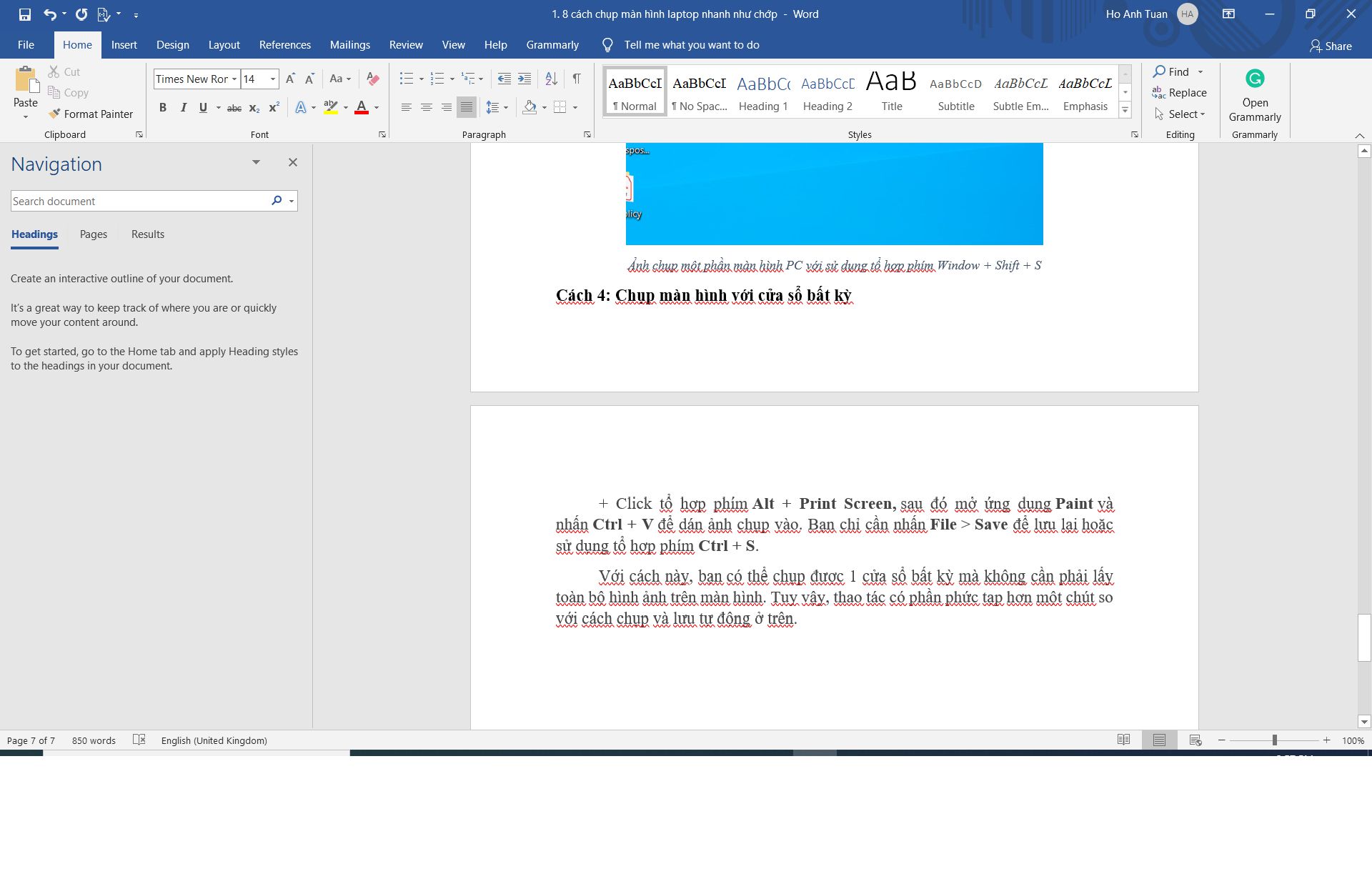The height and width of the screenshot is (889, 1372).
Task: Click the Sort paragraphs icon
Action: (551, 79)
